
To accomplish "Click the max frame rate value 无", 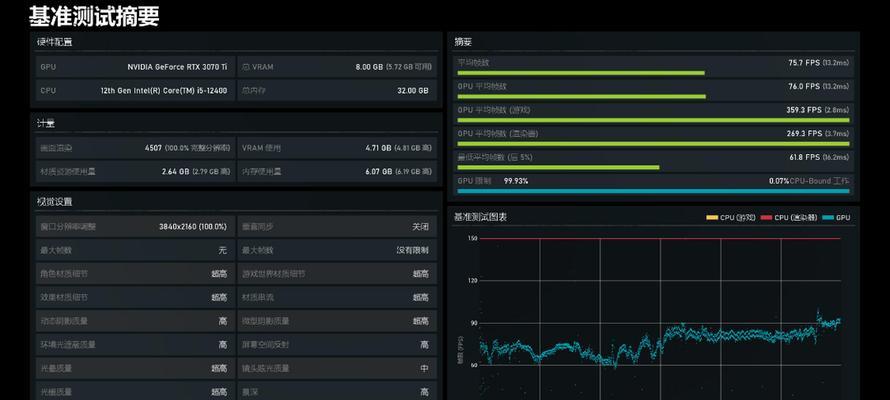I will coord(222,250).
